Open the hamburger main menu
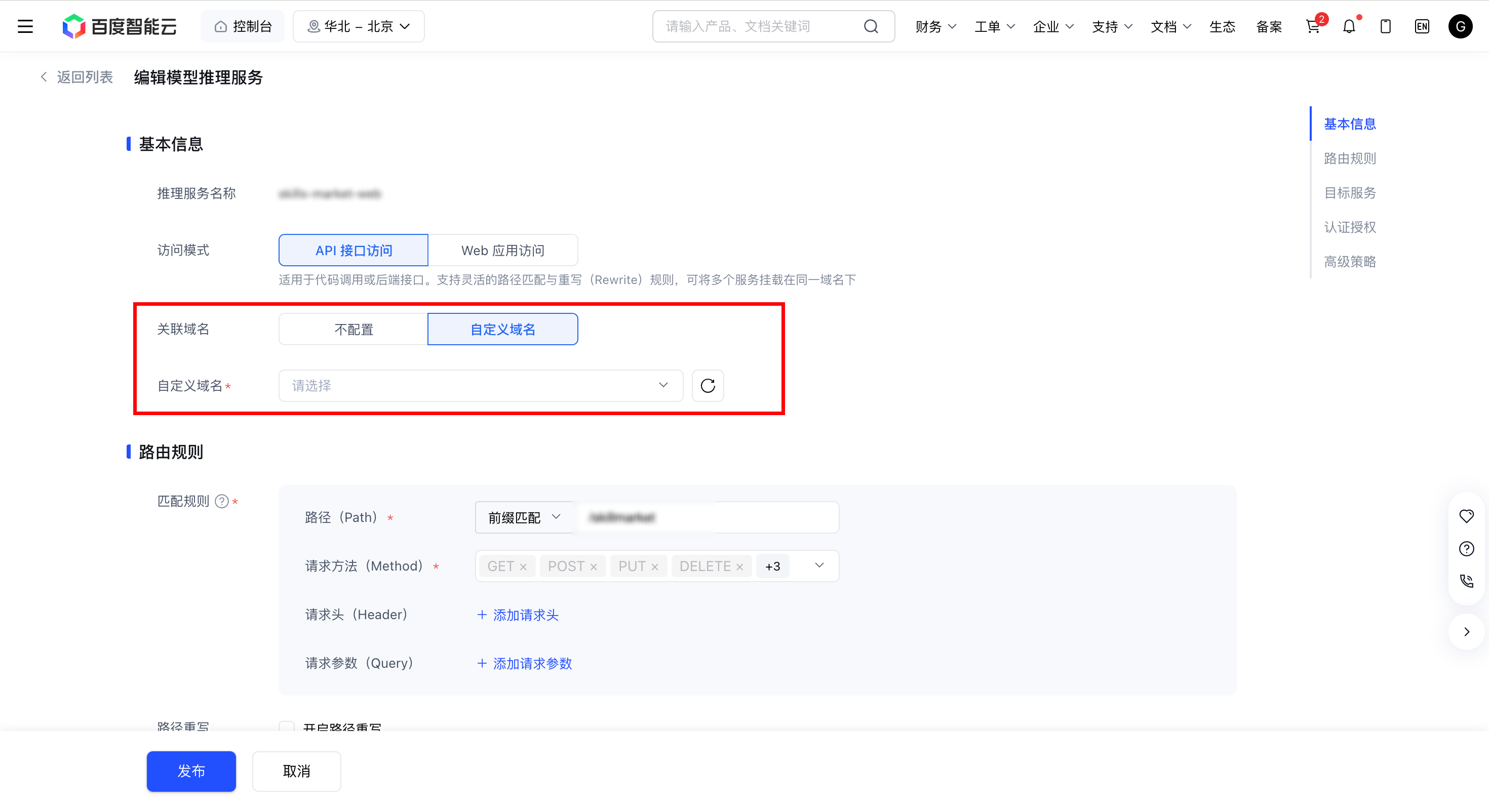 (25, 27)
